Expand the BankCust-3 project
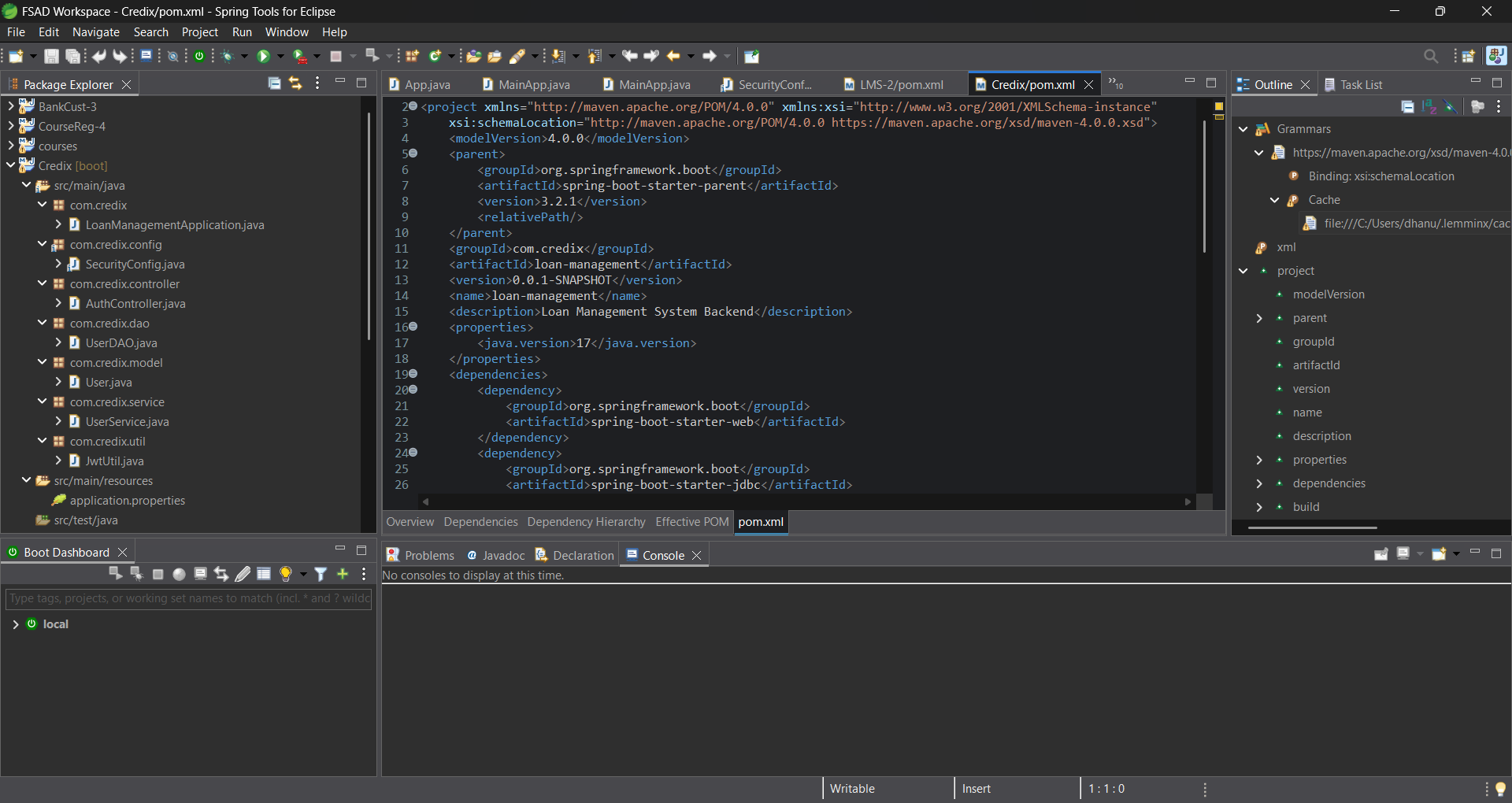 (x=11, y=106)
